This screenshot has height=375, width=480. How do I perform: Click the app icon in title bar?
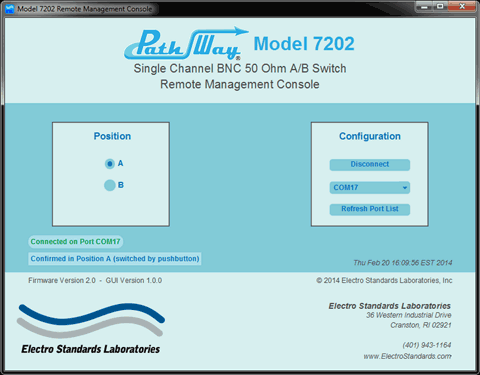[10, 9]
